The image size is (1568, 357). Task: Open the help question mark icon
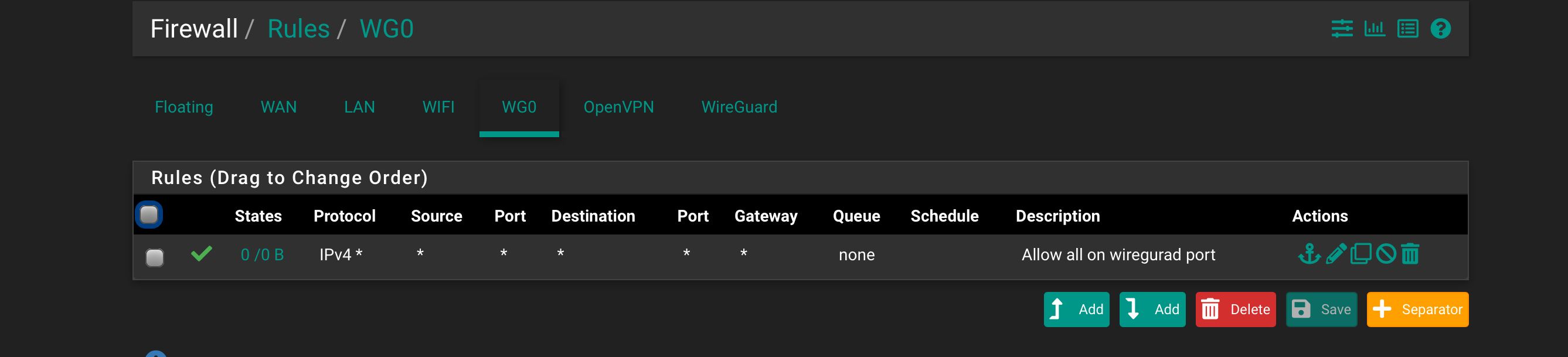coord(1440,29)
